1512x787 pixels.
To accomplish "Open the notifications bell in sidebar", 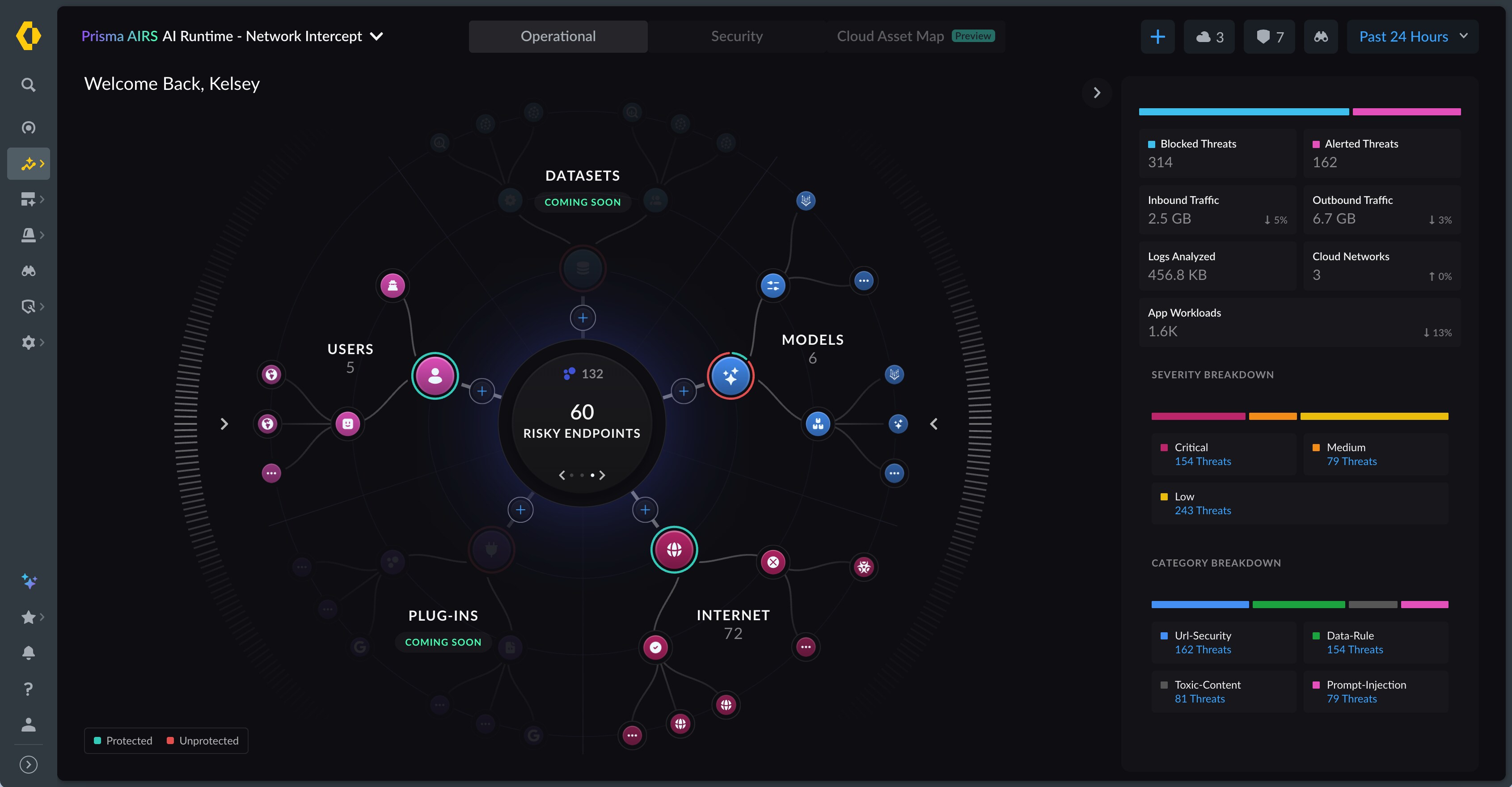I will pos(28,652).
